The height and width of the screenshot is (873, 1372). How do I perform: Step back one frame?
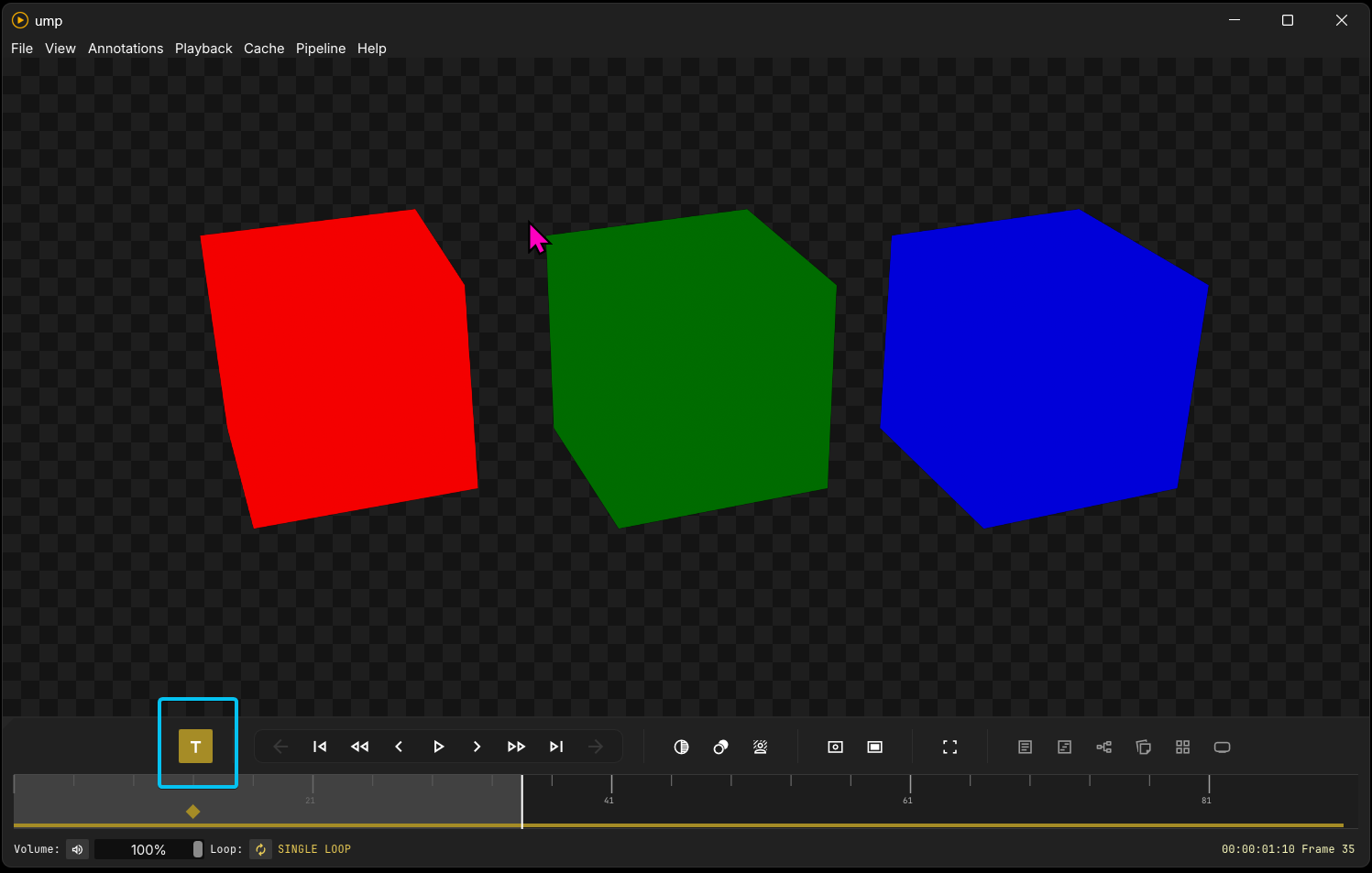click(399, 747)
